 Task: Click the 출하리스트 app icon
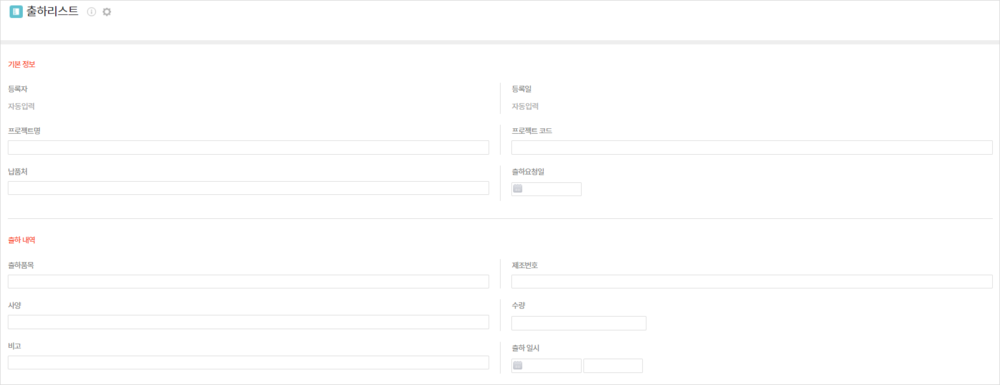[16, 11]
